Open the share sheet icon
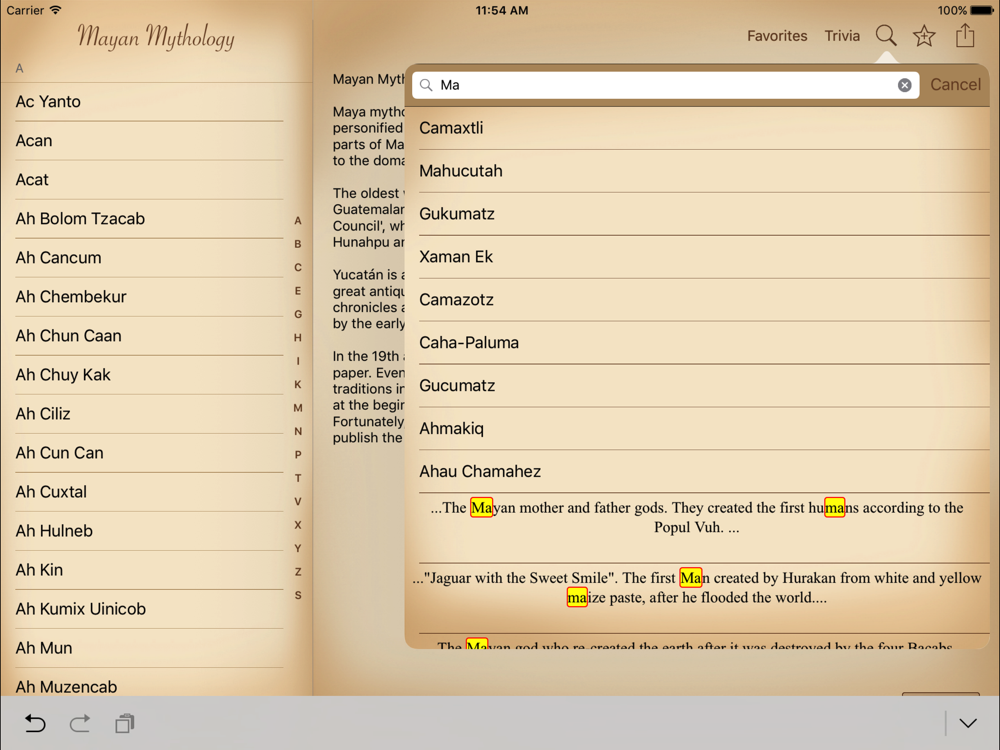1000x750 pixels. 965,35
